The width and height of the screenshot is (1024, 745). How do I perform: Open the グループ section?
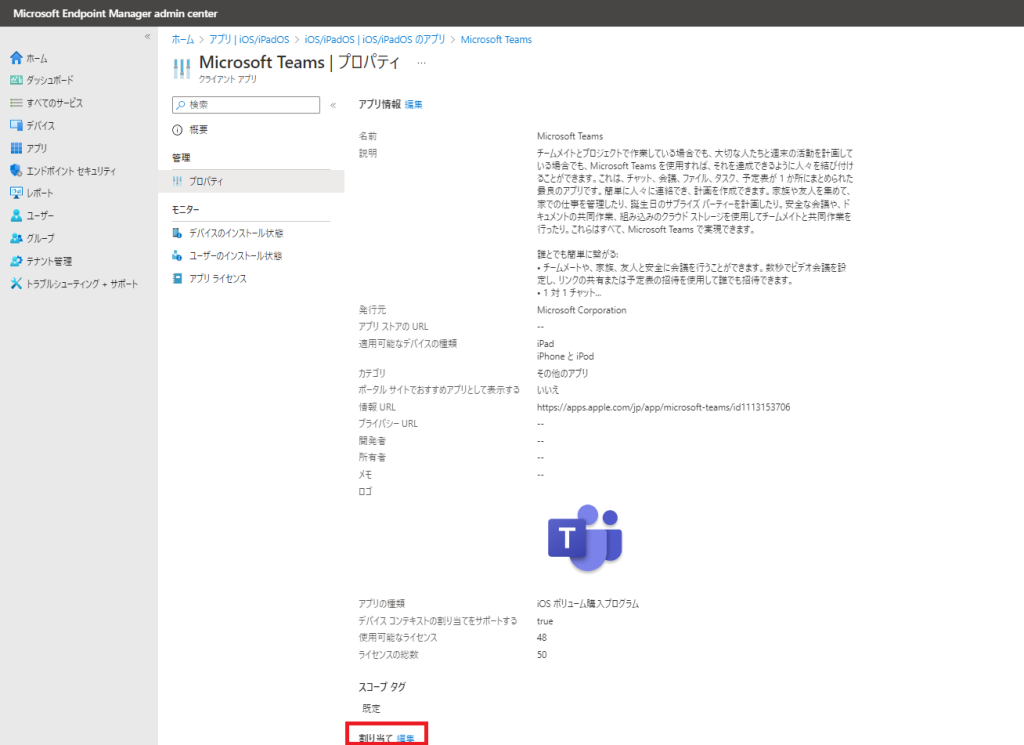[x=40, y=238]
